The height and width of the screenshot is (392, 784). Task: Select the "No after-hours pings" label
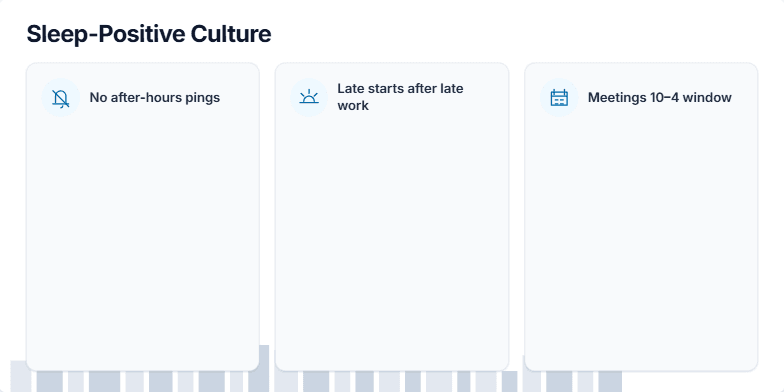(x=154, y=98)
